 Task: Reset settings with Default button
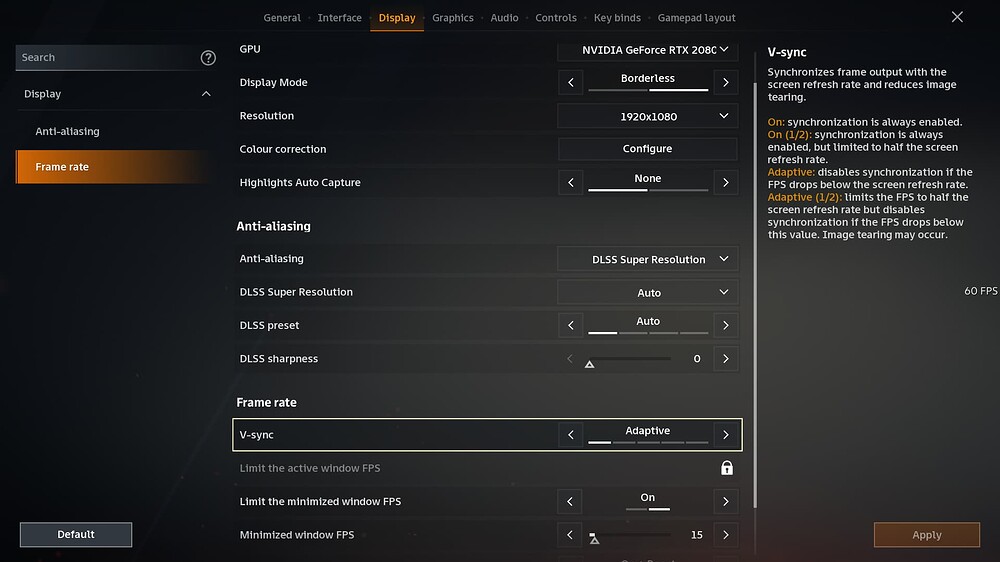click(x=76, y=535)
